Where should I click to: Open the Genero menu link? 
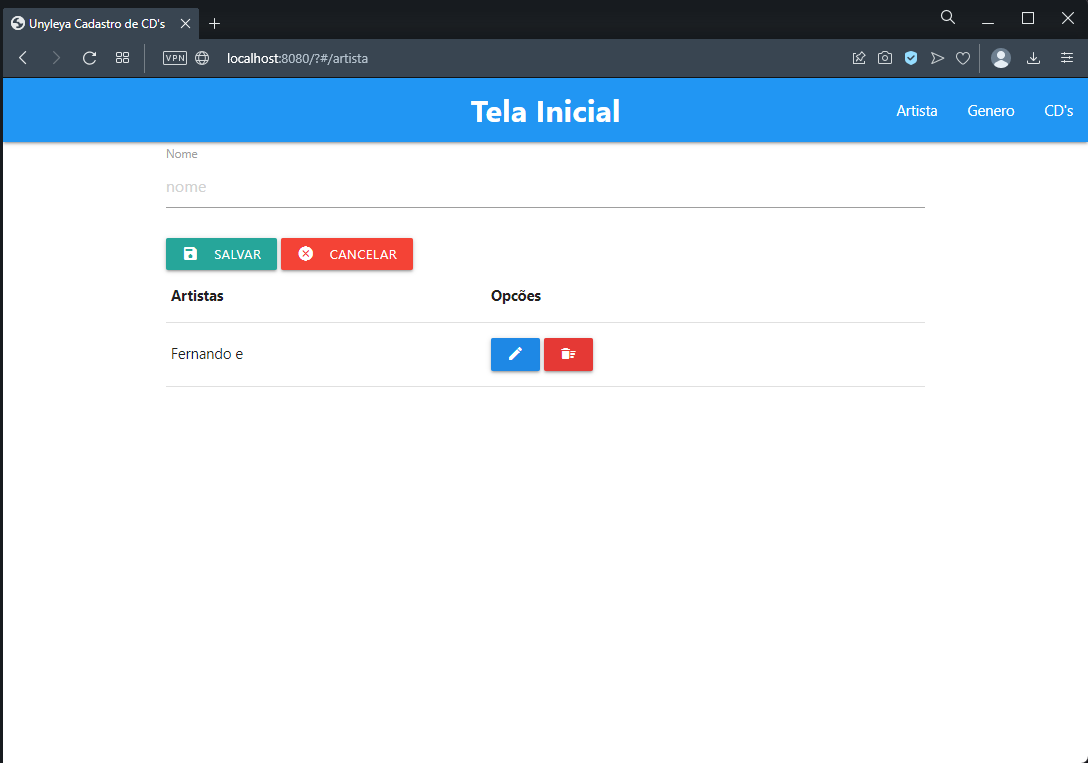tap(990, 111)
